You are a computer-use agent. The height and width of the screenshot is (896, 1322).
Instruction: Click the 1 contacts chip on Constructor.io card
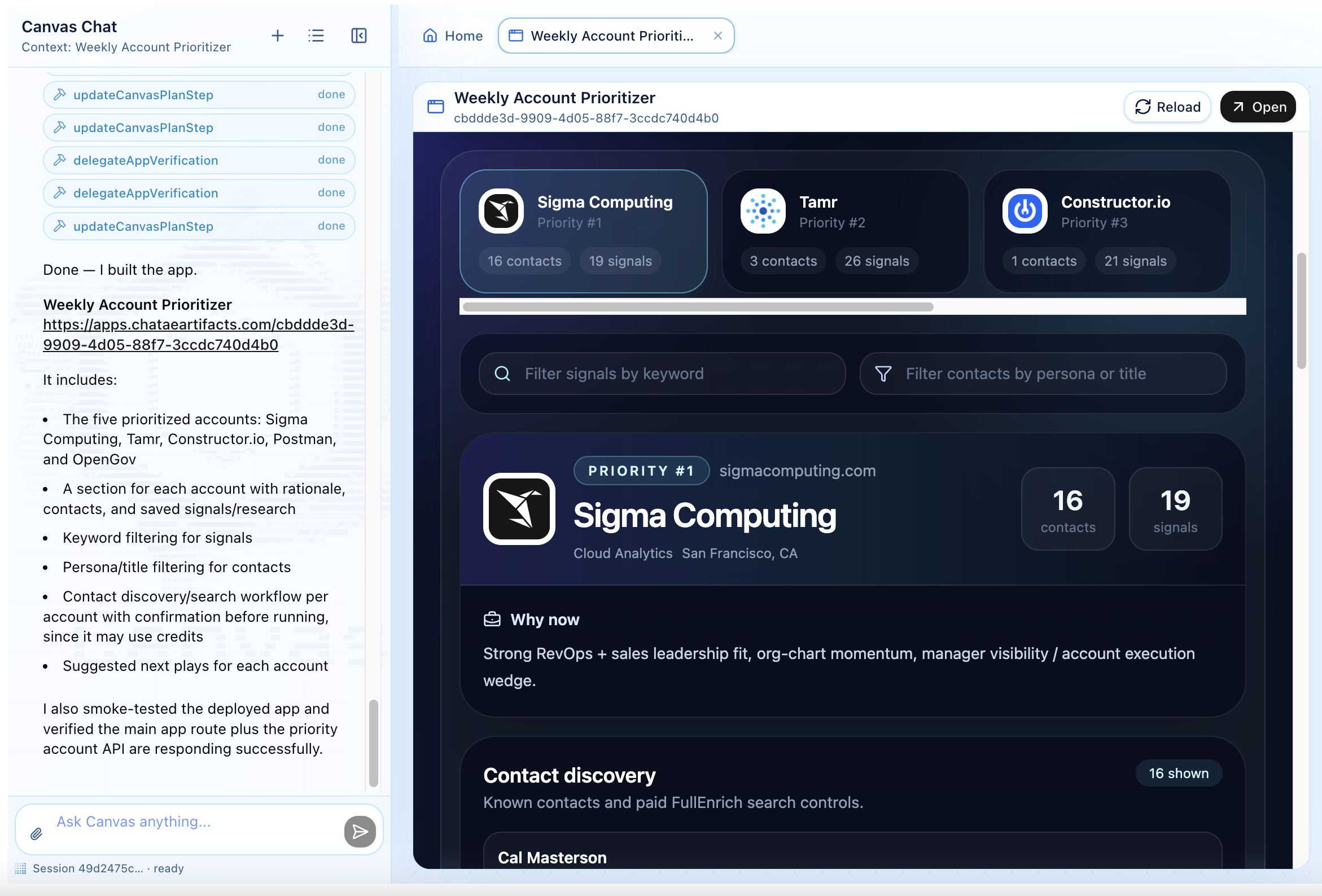[1044, 261]
